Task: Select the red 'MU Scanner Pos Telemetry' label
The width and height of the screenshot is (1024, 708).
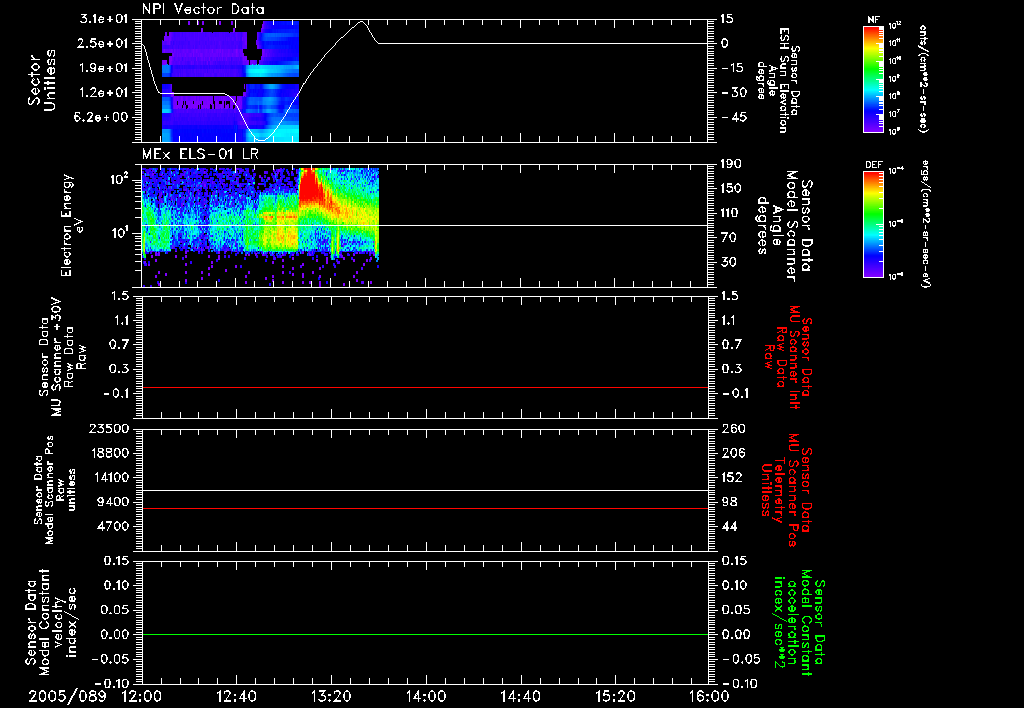Action: [786, 490]
